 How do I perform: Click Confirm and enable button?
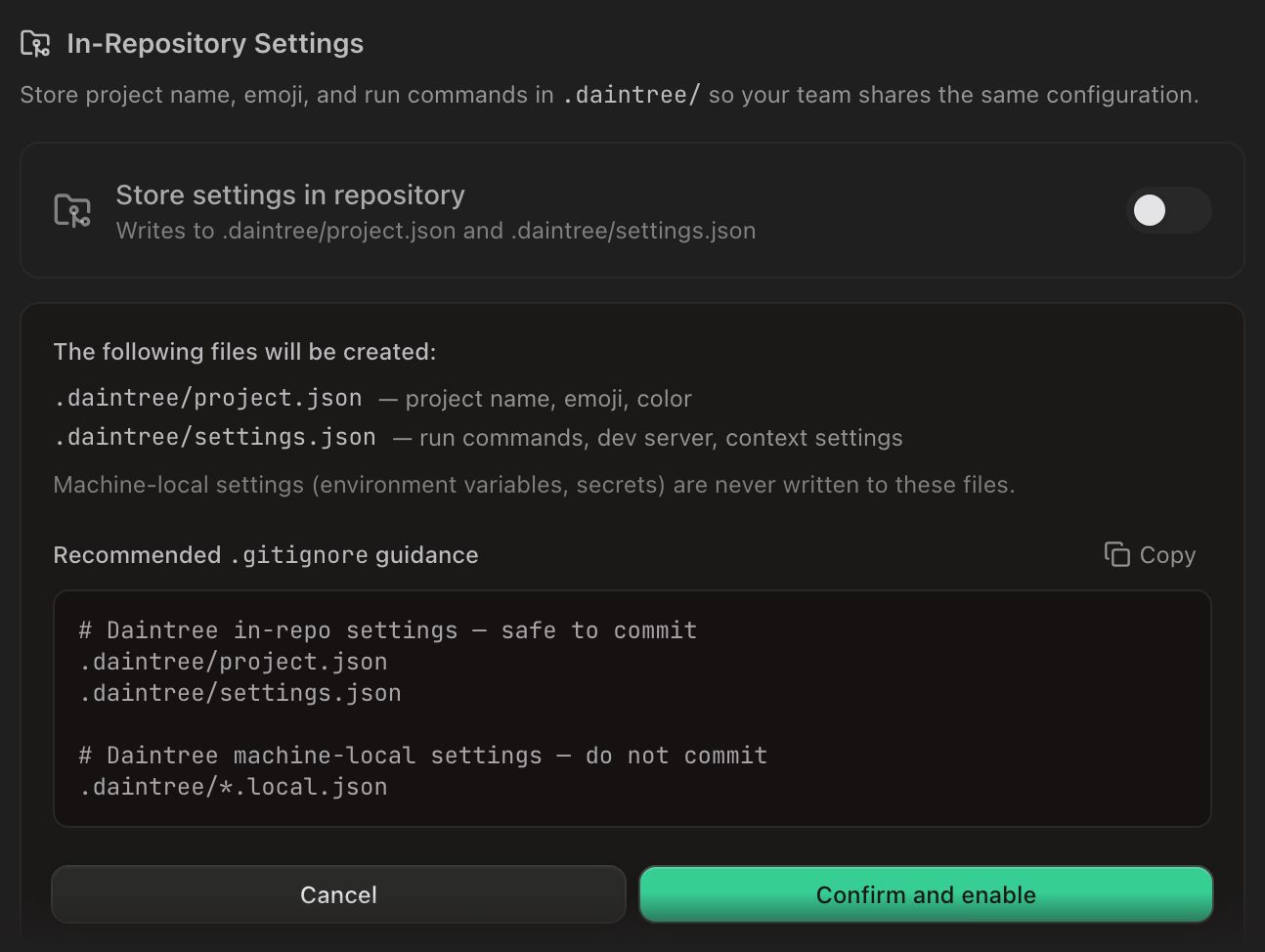pyautogui.click(x=926, y=894)
